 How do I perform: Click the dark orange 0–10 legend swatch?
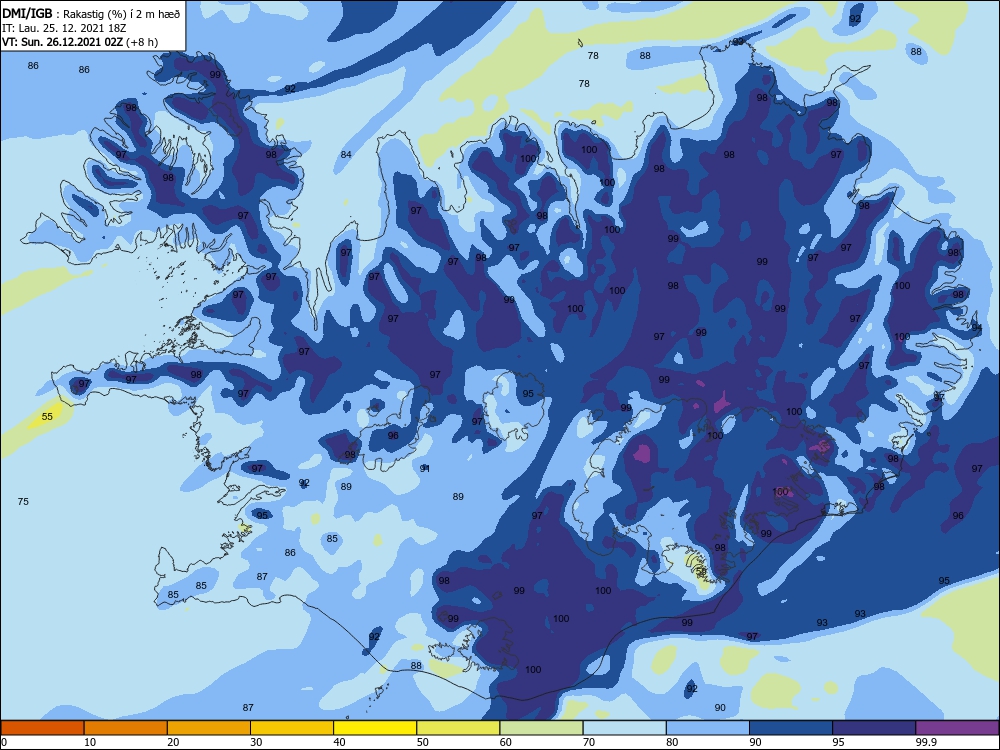pos(42,728)
